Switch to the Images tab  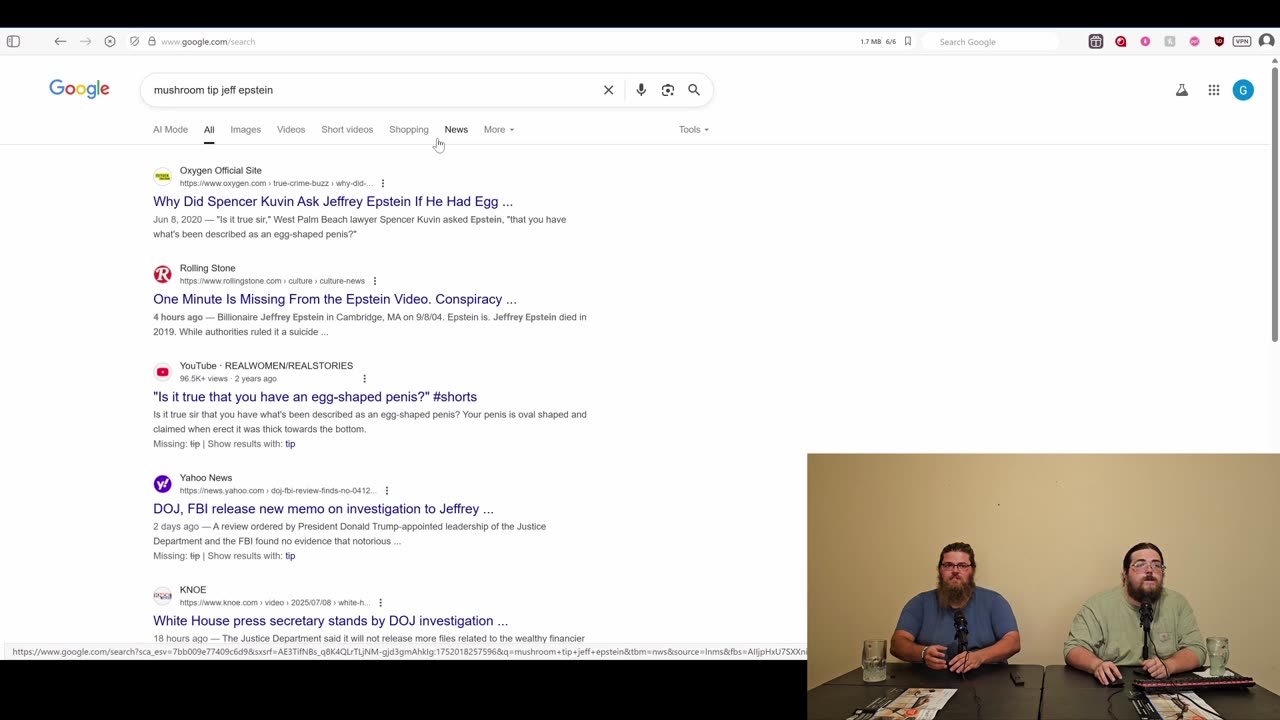pyautogui.click(x=245, y=129)
